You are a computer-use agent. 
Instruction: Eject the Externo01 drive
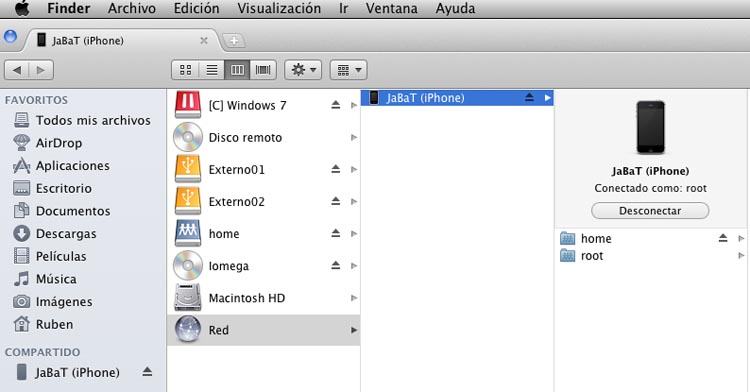tap(336, 169)
